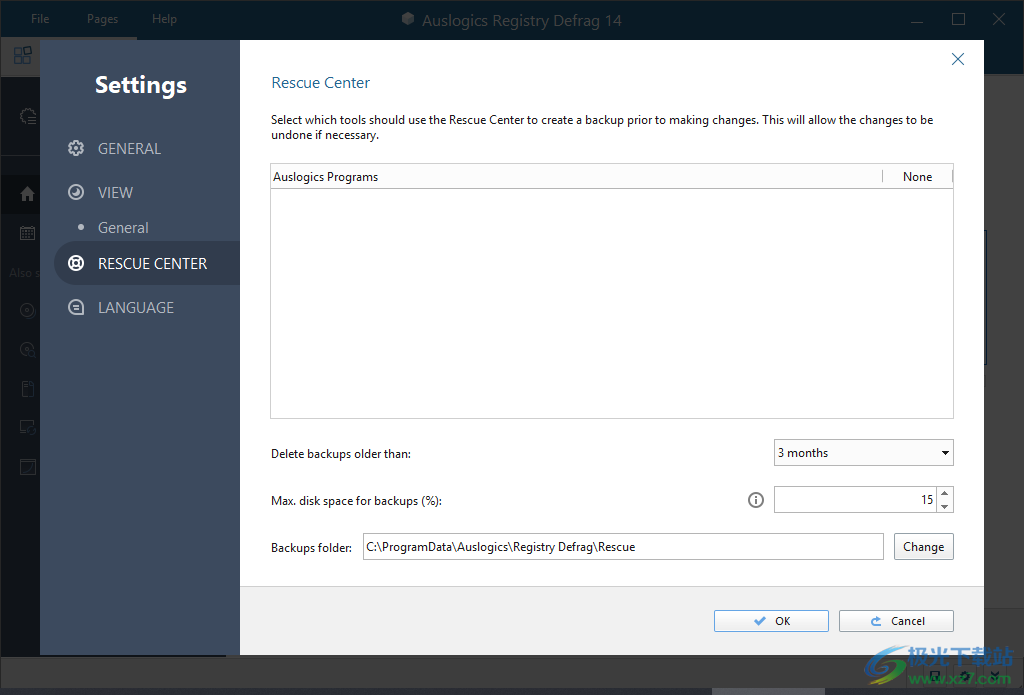Click the gear icon beside GENERAL
1024x695 pixels.
pos(76,148)
